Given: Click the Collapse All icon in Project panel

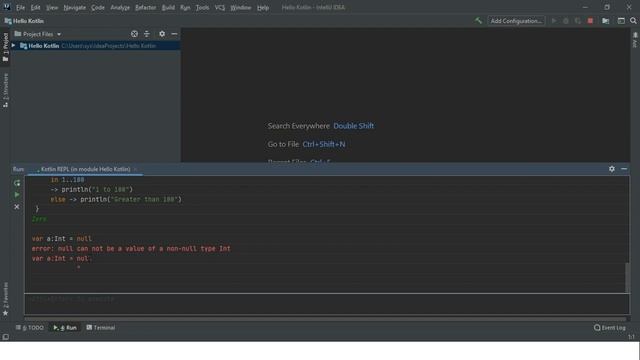Looking at the screenshot, I should (x=147, y=34).
